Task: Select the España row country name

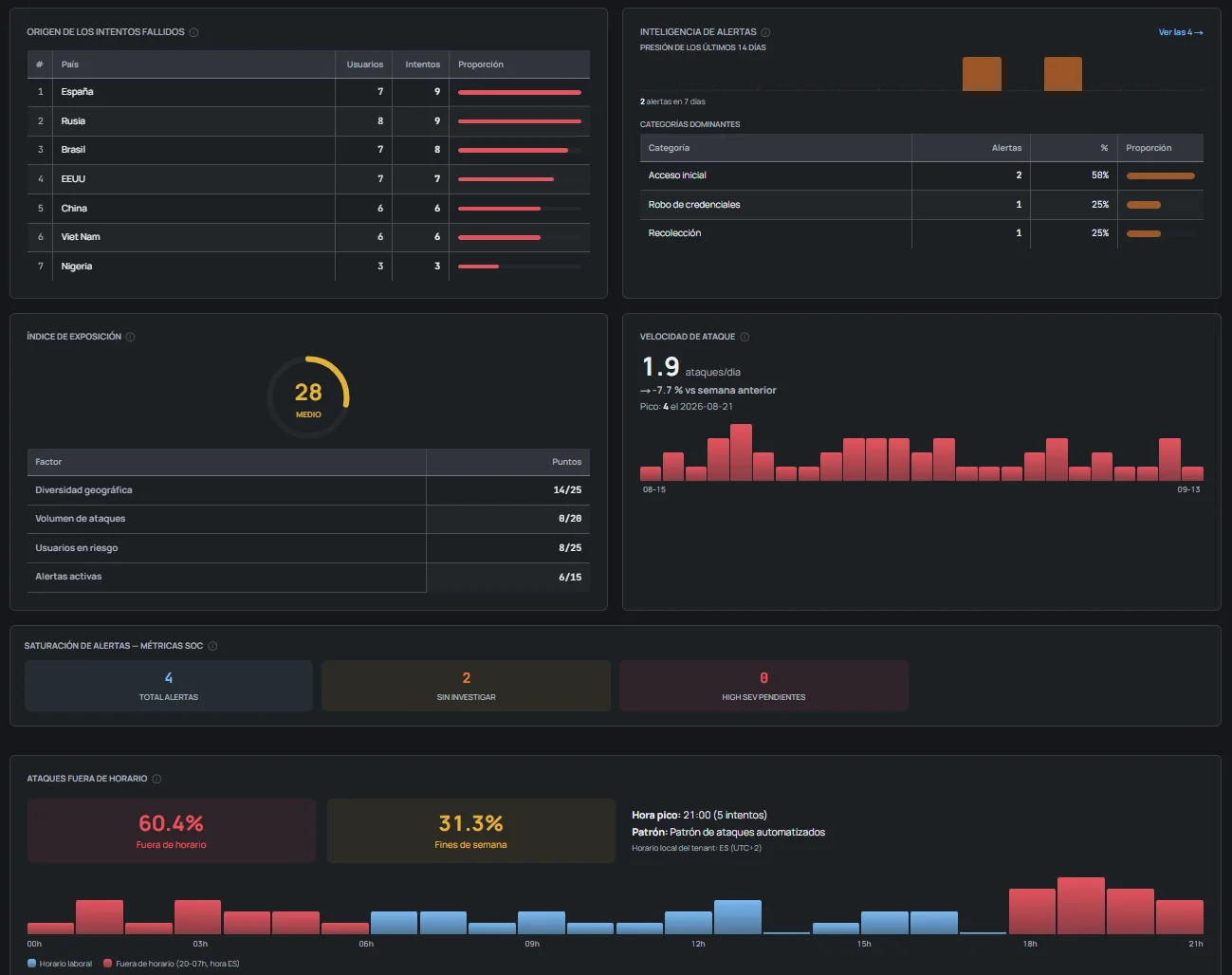Action: [x=78, y=92]
